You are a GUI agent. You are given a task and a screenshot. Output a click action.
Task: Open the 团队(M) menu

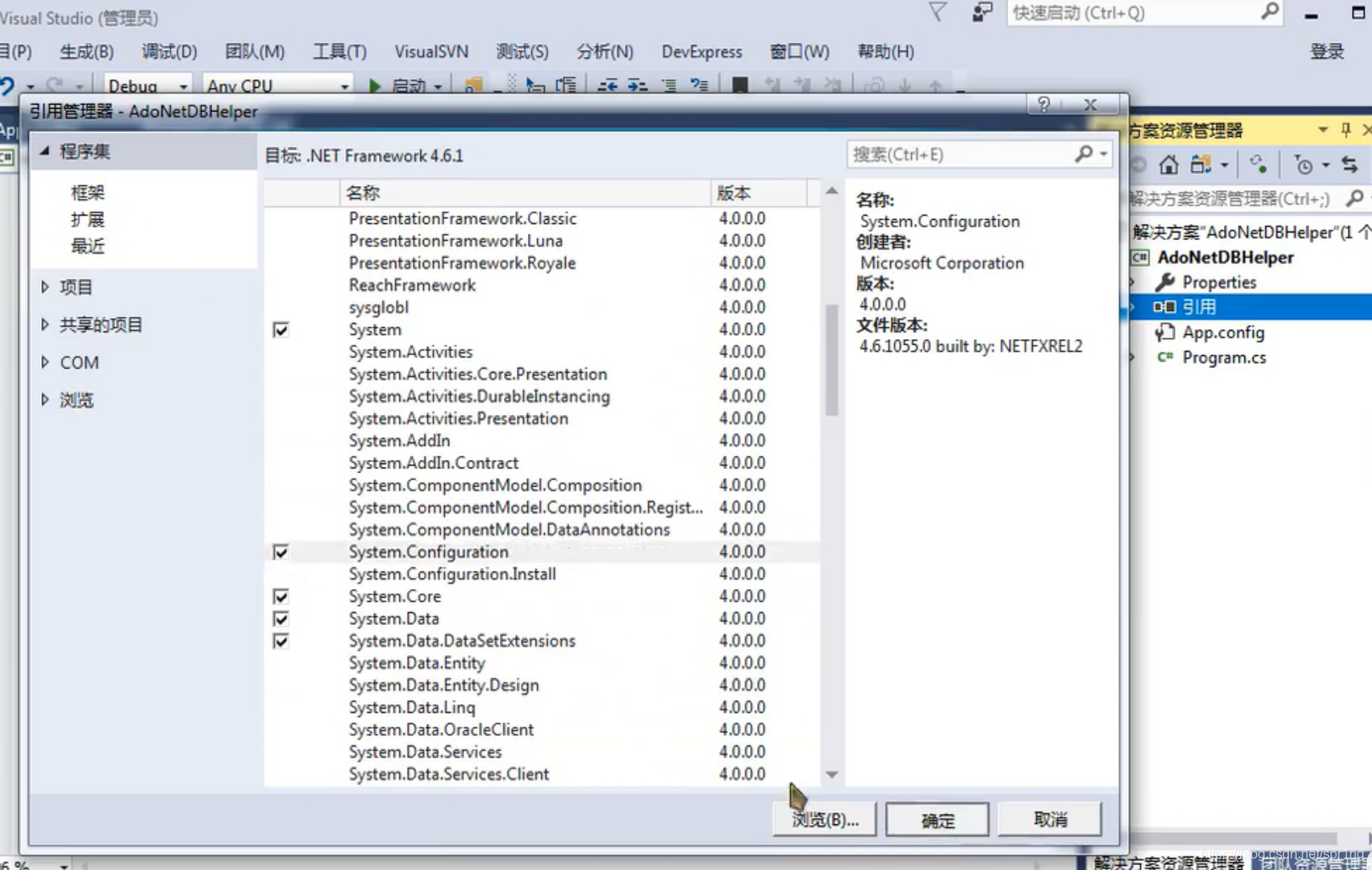coord(255,52)
